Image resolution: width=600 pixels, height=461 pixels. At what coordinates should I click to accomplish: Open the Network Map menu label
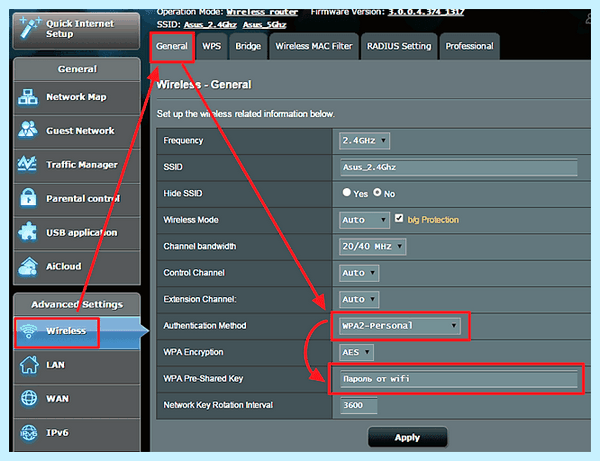pyautogui.click(x=76, y=97)
